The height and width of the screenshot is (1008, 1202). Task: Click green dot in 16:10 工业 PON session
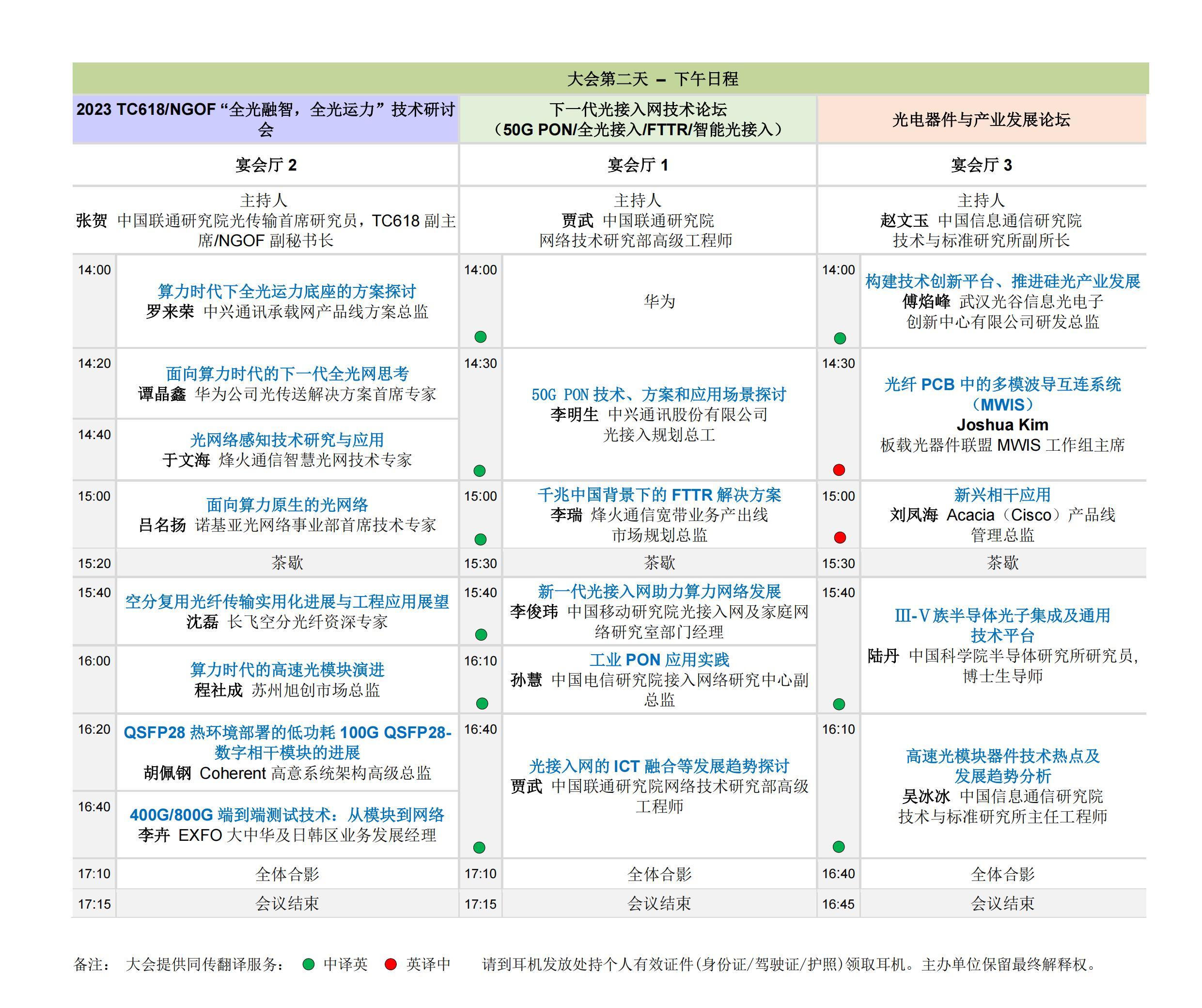click(x=482, y=704)
